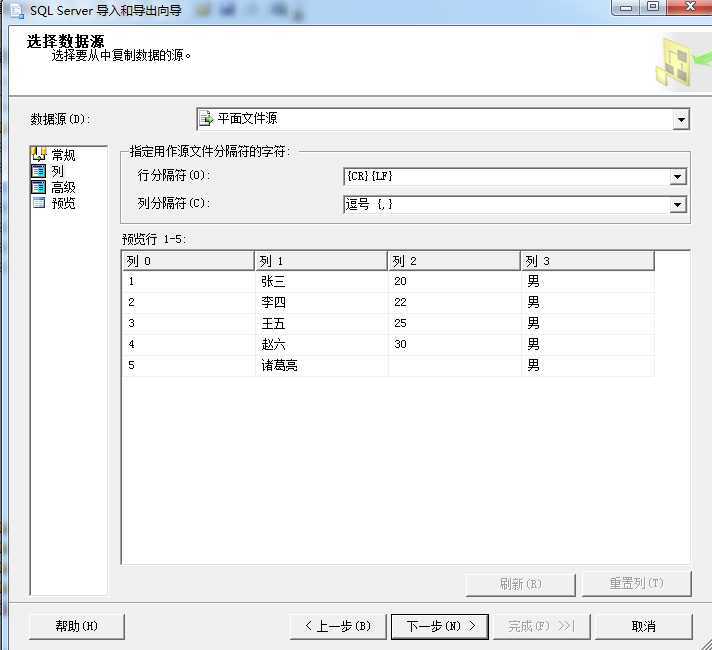Click the 高级 page icon in sidebar
The image size is (712, 650).
click(x=39, y=187)
